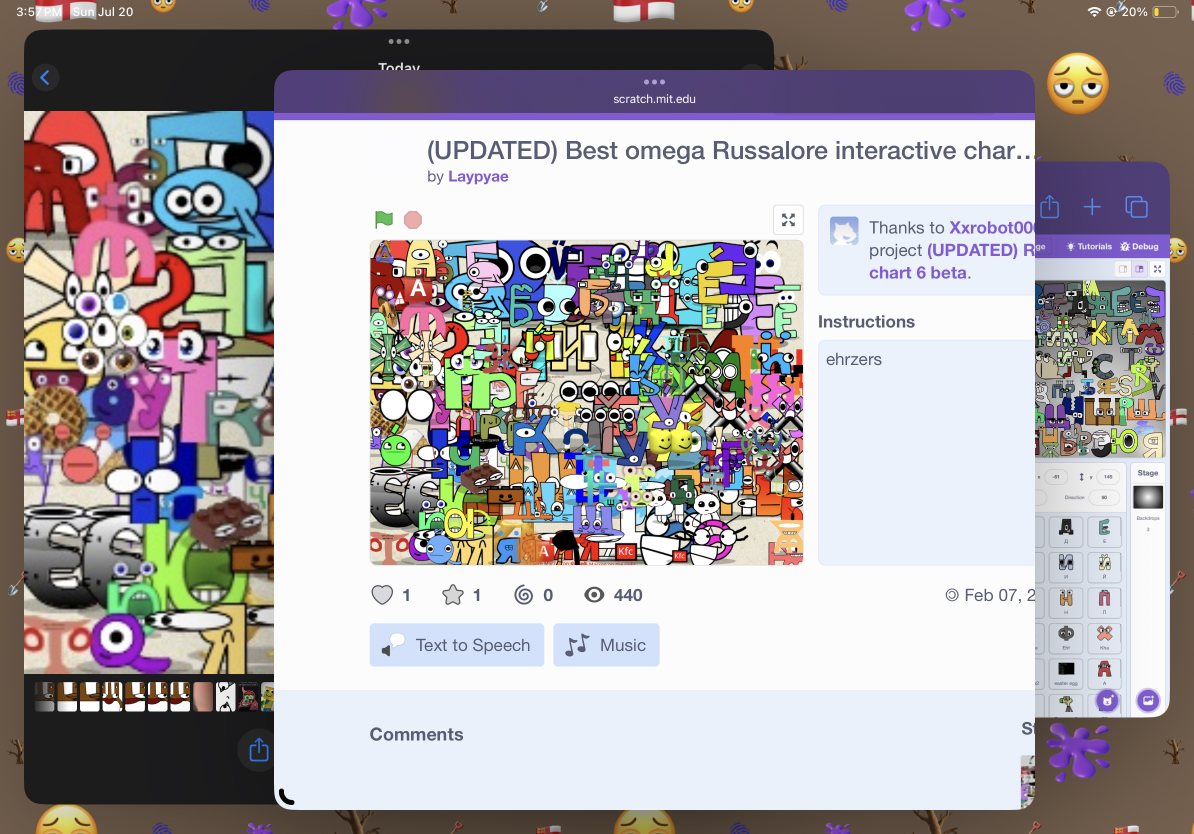Tap the 'Instructions' heading
The height and width of the screenshot is (834, 1194).
pyautogui.click(x=867, y=321)
